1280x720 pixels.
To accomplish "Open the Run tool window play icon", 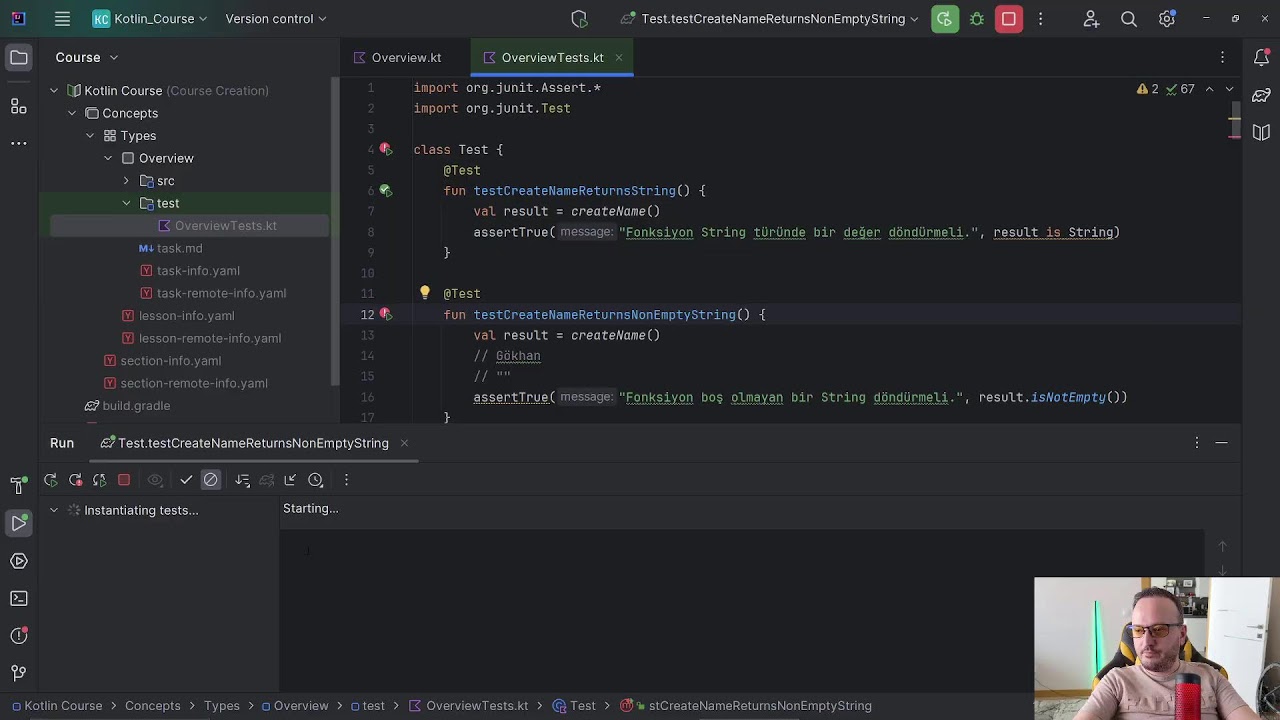I will click(x=19, y=523).
